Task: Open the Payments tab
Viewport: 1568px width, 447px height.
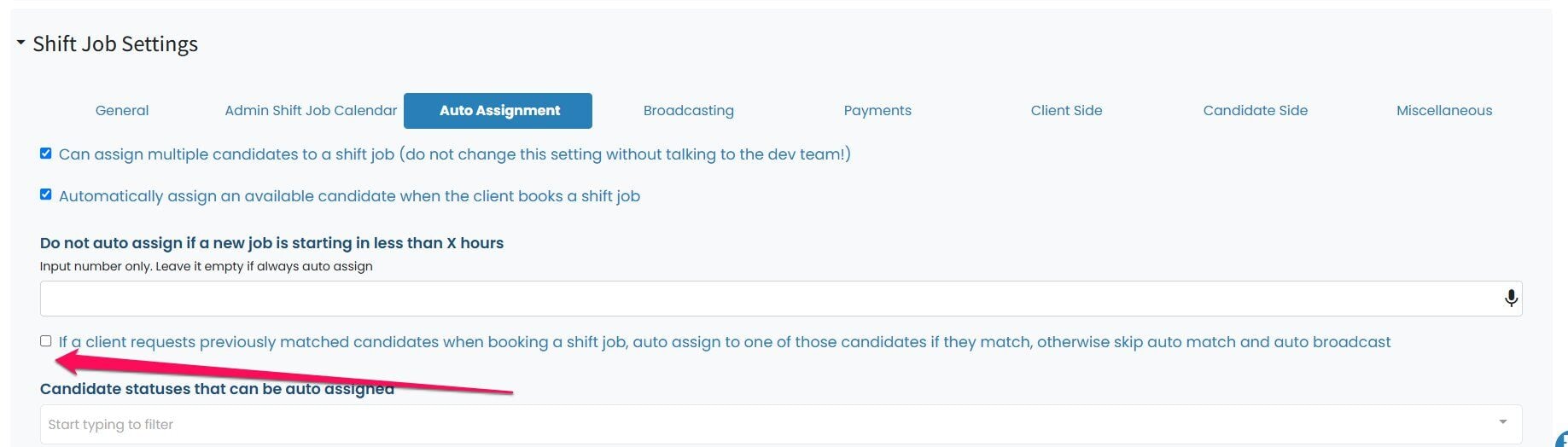Action: [x=877, y=110]
